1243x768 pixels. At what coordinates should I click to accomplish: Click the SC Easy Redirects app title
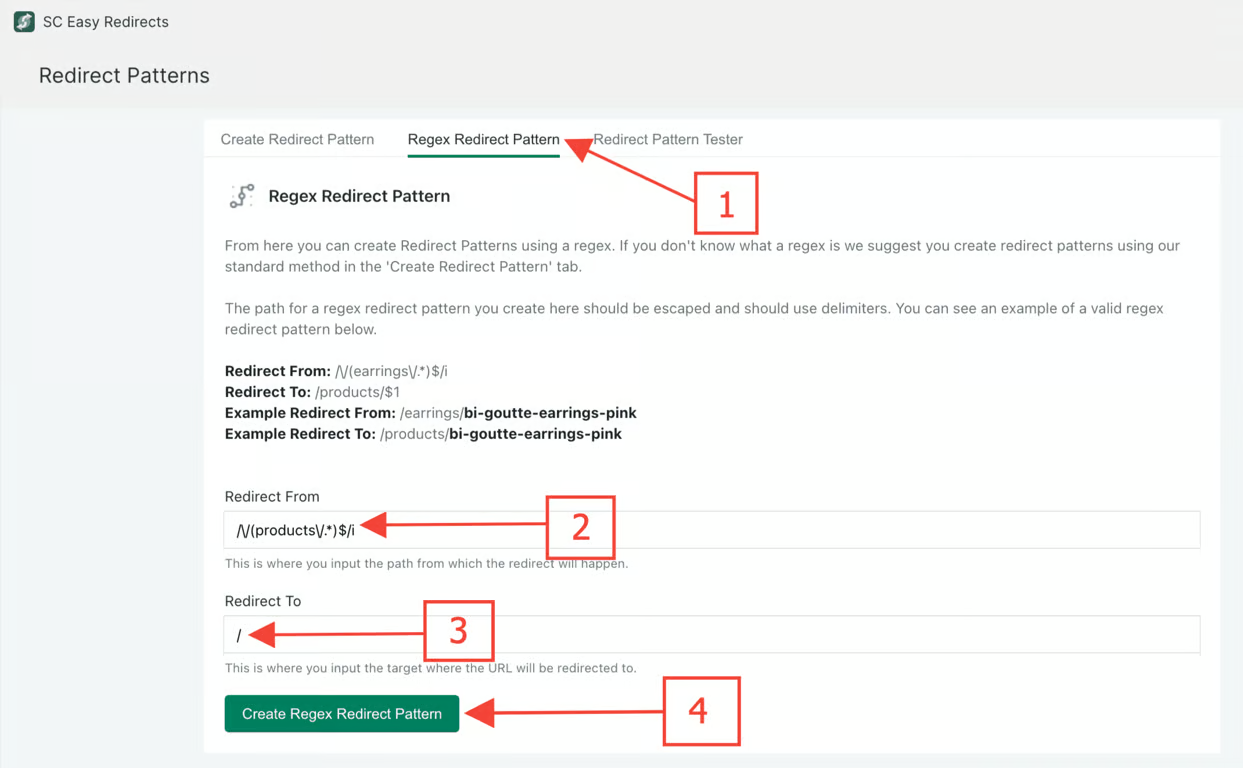[105, 22]
